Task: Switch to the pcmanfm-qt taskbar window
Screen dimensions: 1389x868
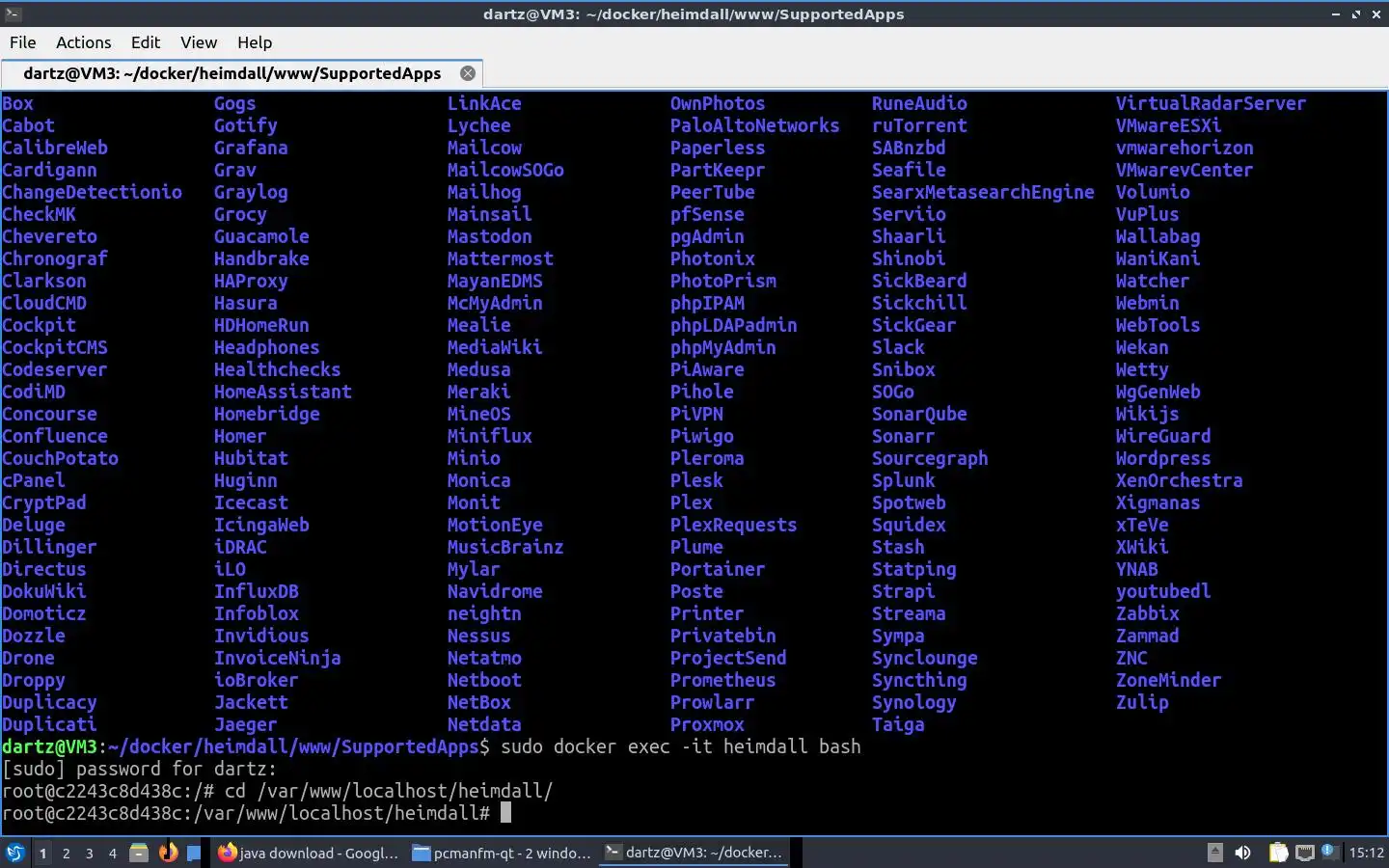Action: (x=502, y=853)
